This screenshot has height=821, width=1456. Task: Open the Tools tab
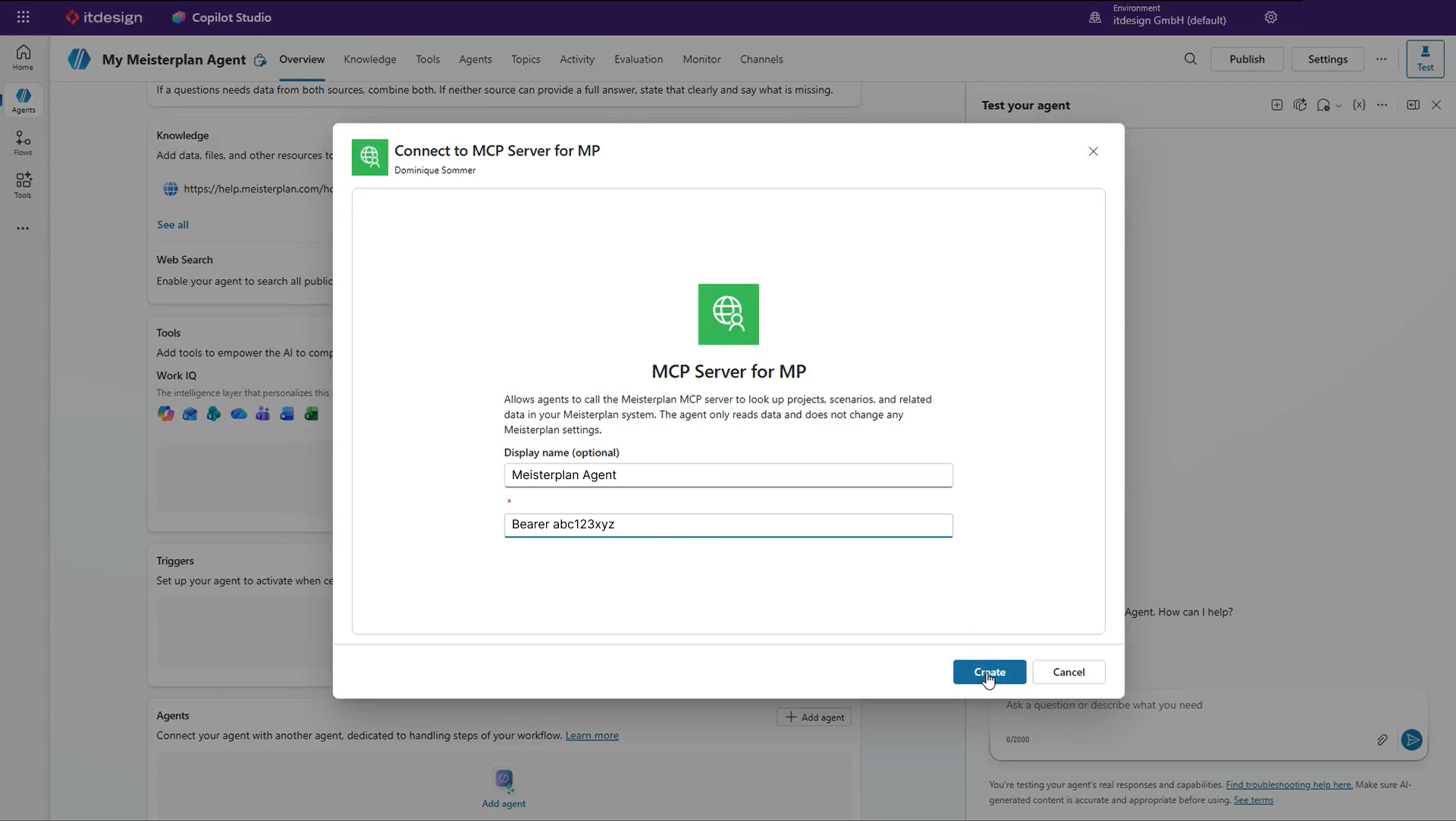(428, 59)
